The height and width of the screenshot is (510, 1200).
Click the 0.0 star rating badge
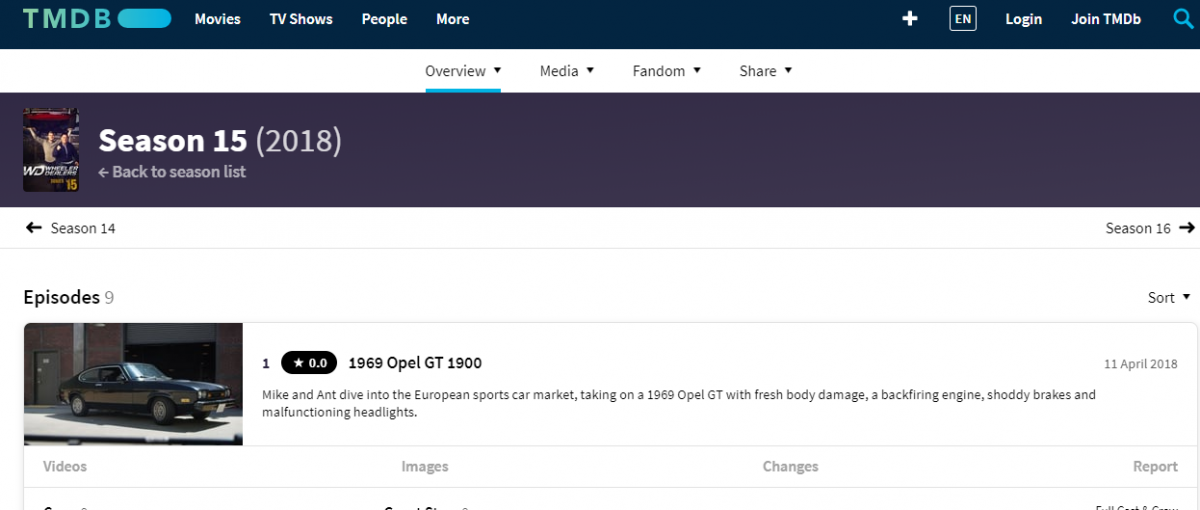(x=309, y=363)
